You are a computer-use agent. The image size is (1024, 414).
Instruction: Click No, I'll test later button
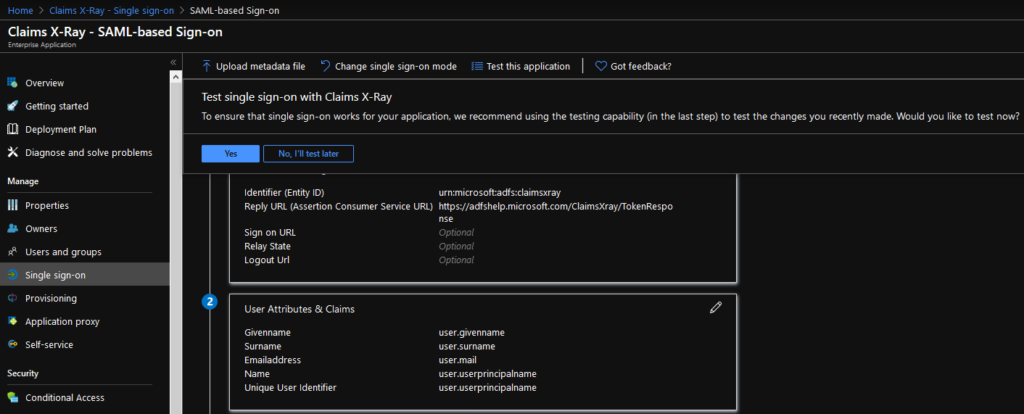click(x=308, y=154)
